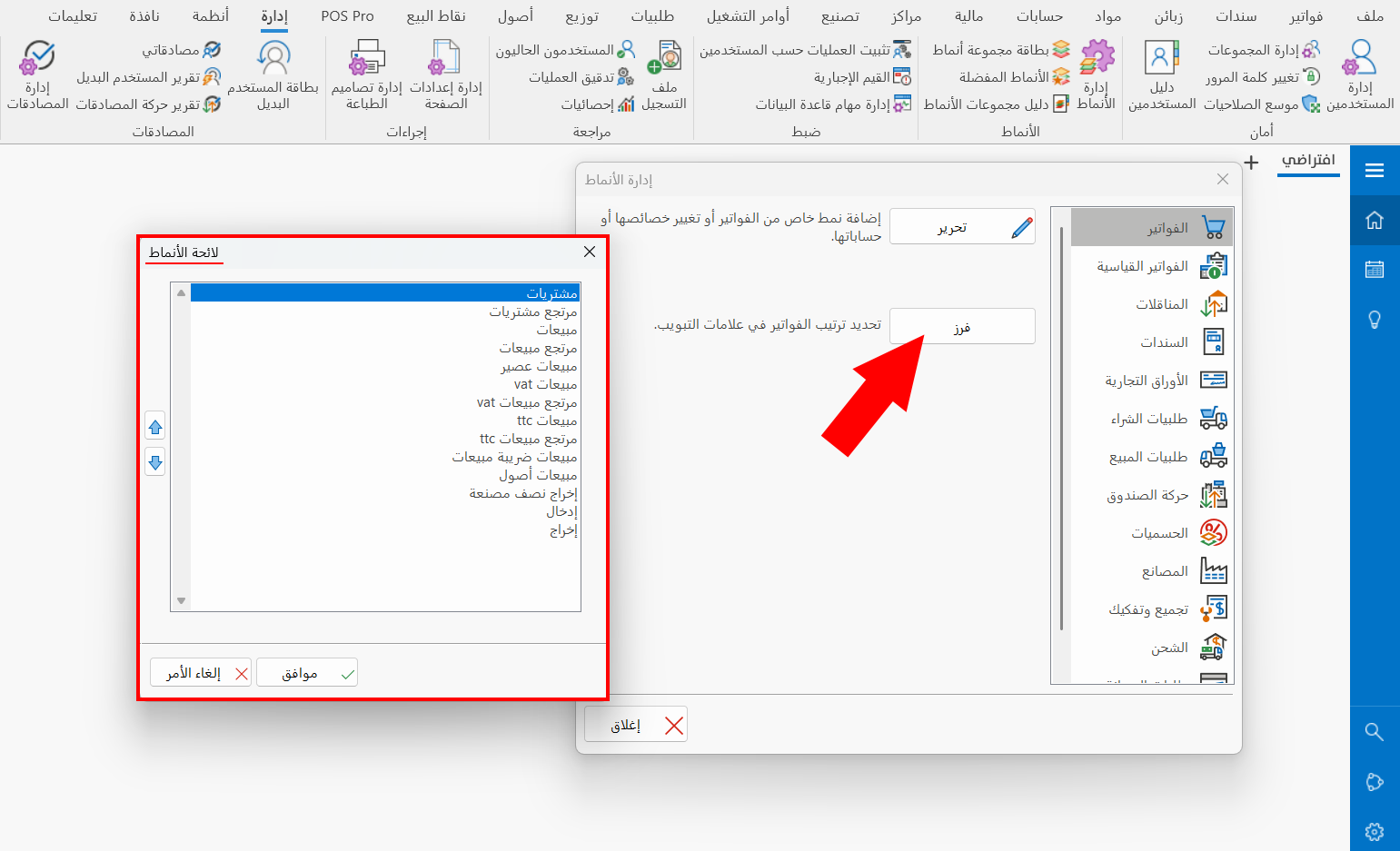Select الأوراق التجارية category

pos(1151,381)
